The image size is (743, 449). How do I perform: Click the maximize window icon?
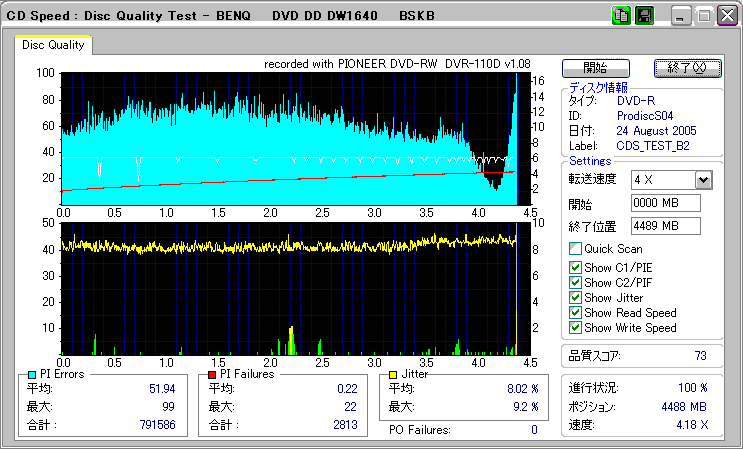point(704,16)
